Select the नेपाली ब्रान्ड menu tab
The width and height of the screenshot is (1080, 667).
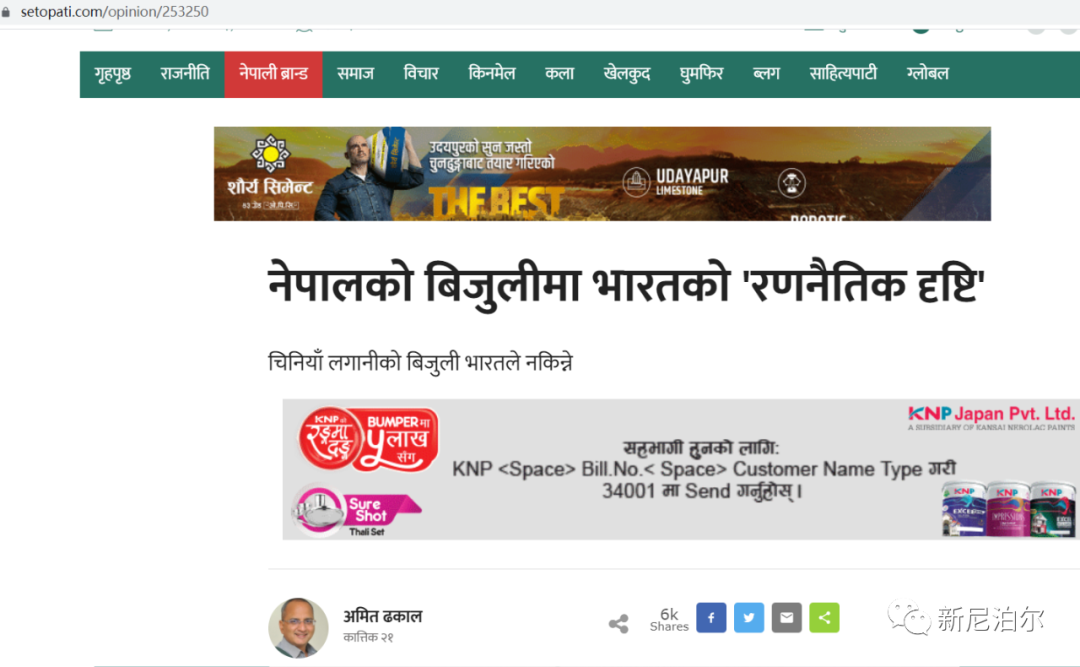click(273, 74)
